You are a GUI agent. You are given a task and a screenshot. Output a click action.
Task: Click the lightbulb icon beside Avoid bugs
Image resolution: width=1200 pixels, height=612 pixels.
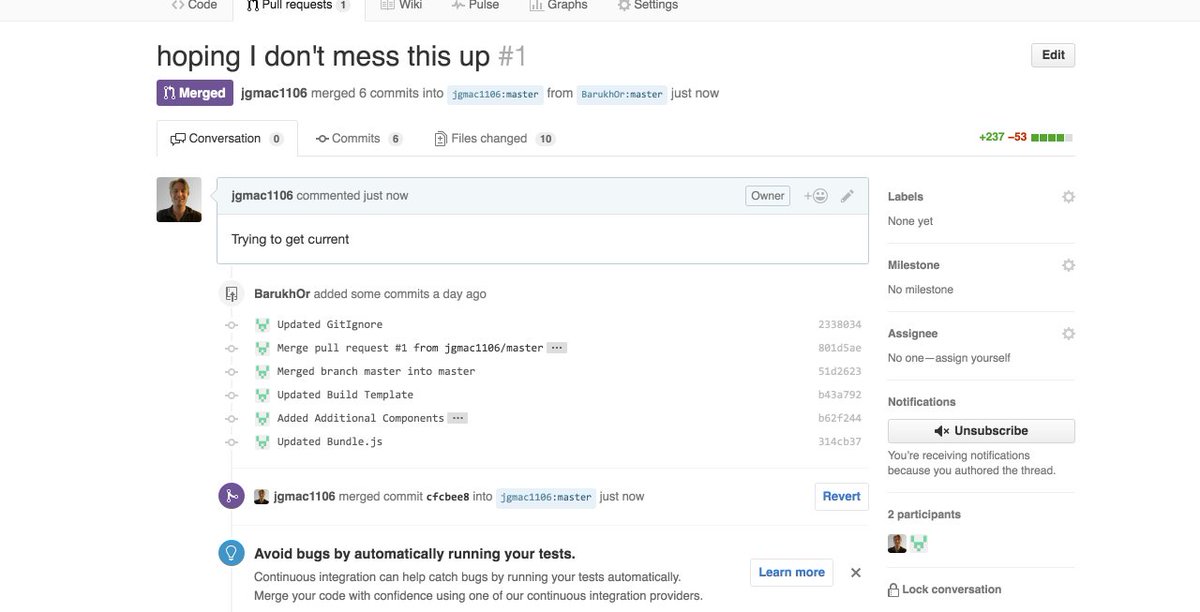[231, 552]
